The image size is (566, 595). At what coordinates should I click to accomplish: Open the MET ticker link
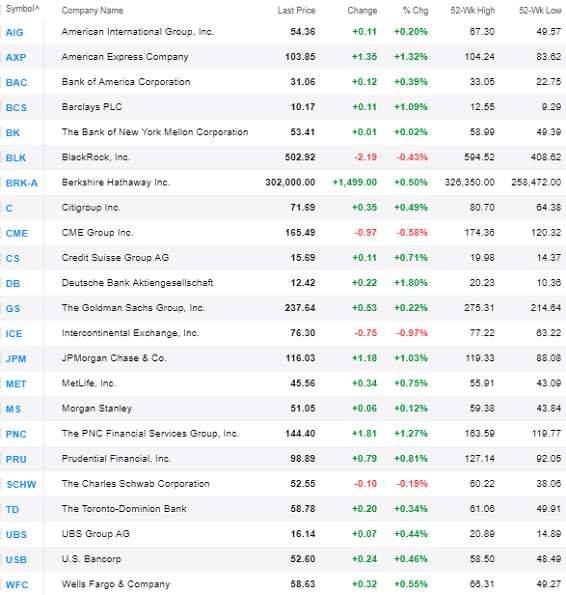pyautogui.click(x=16, y=384)
